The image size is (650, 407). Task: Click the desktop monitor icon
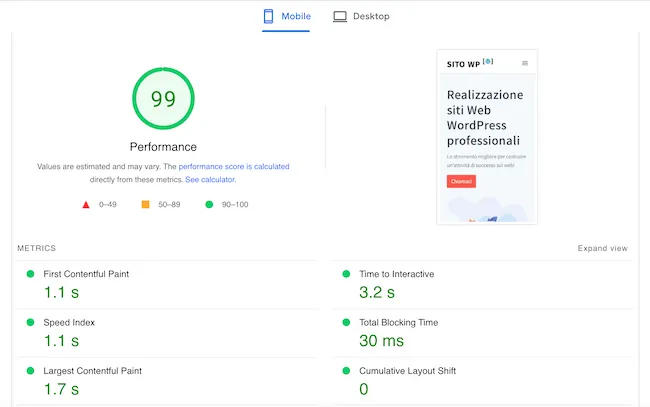340,16
